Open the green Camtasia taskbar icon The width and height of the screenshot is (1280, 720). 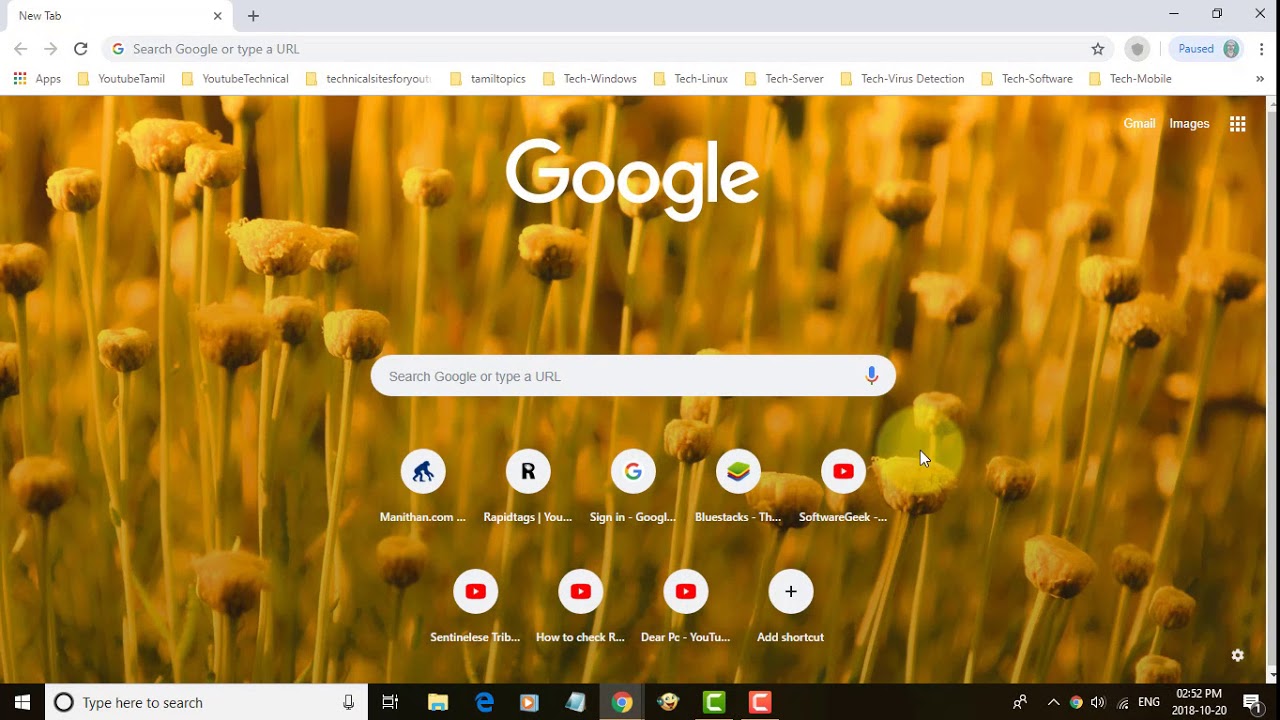click(714, 702)
